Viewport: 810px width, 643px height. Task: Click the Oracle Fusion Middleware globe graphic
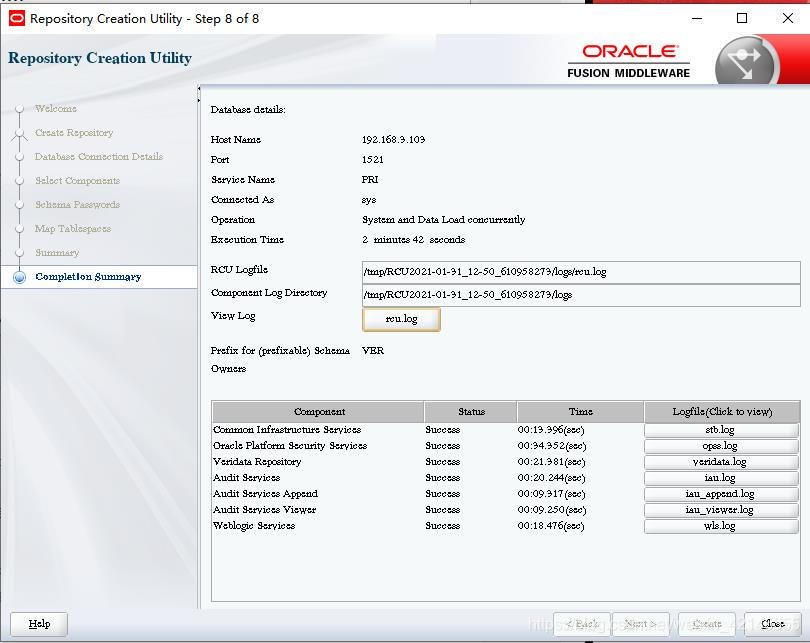click(746, 62)
